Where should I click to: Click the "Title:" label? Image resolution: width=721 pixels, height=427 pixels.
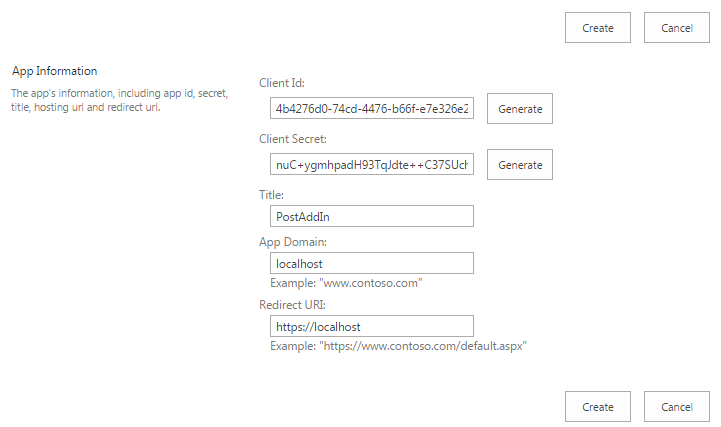(x=271, y=194)
